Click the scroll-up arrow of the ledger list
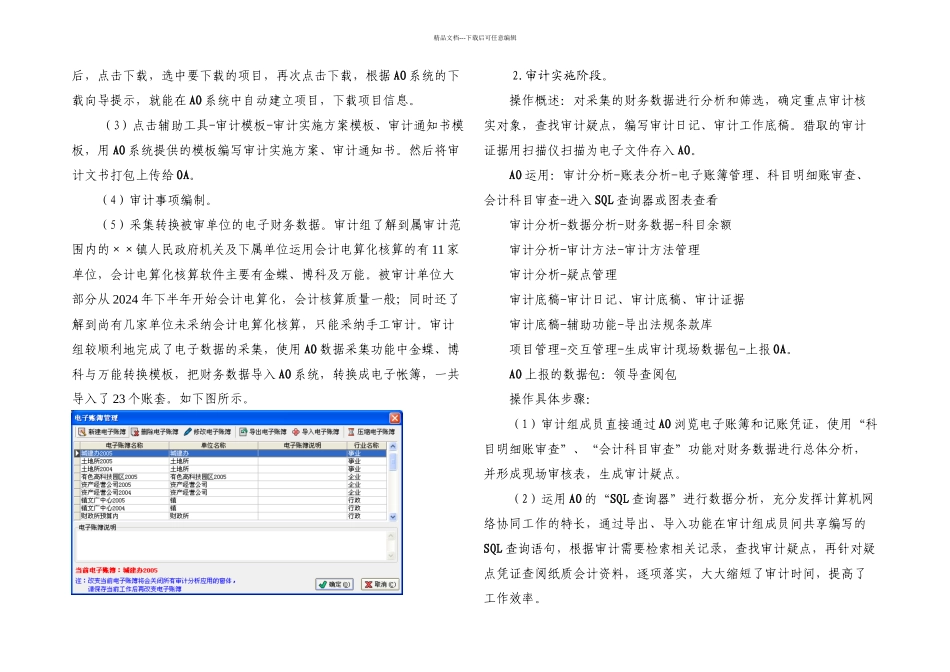Screen dimensions: 950x672 [x=393, y=447]
